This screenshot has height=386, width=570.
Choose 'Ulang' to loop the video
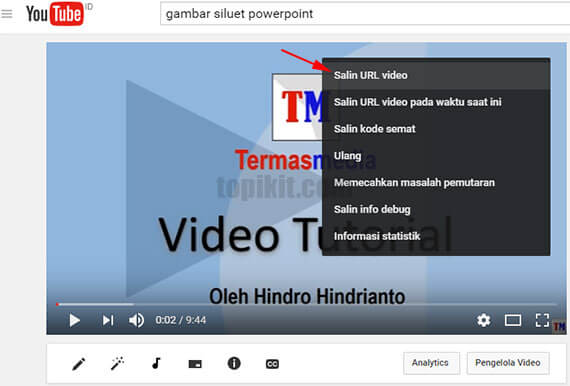(436, 156)
